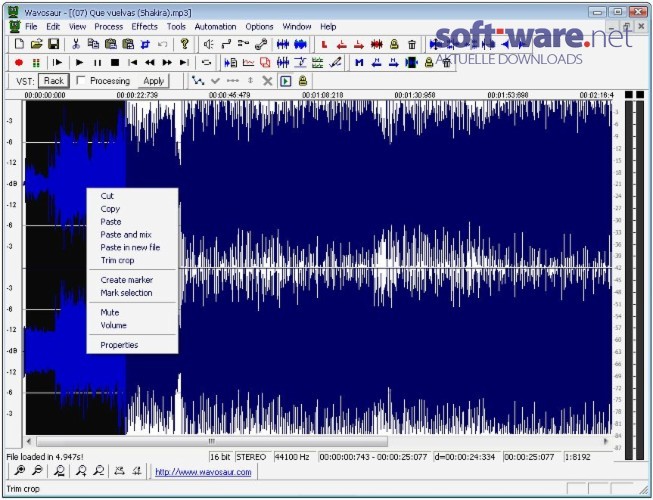Open the Effects menu

[145, 27]
